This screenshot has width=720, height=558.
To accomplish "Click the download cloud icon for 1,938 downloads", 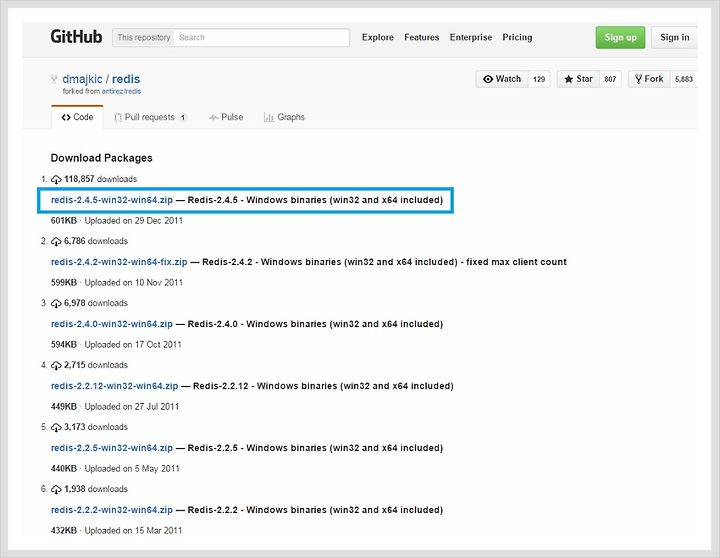I will coord(56,489).
